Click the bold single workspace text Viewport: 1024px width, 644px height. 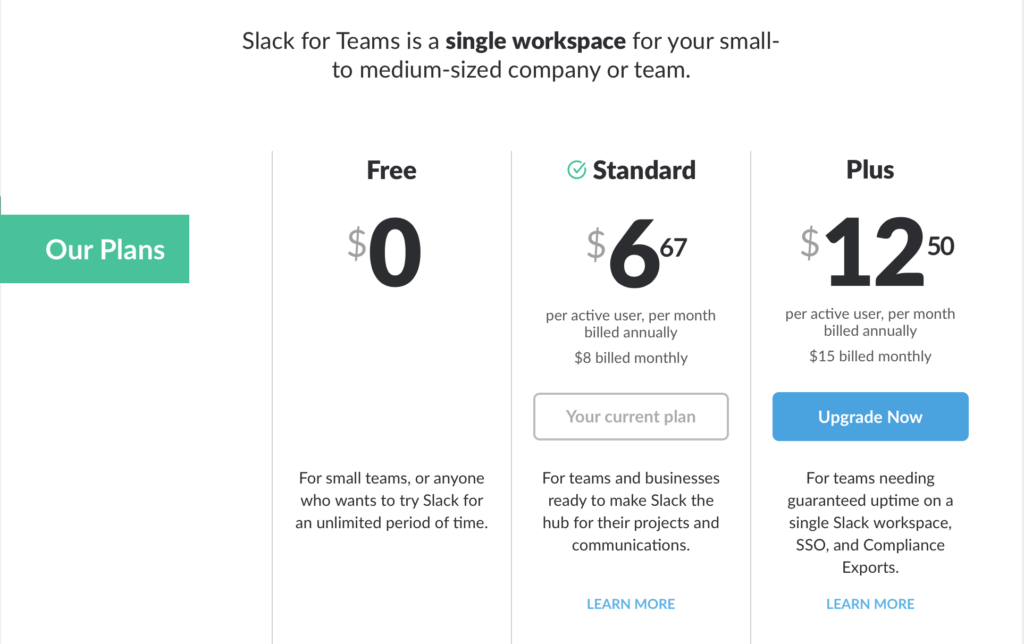click(x=536, y=41)
